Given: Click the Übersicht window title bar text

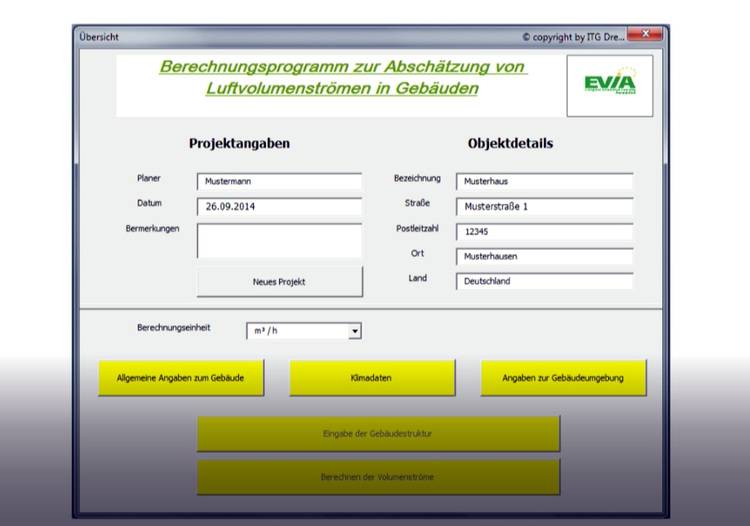Looking at the screenshot, I should [99, 37].
